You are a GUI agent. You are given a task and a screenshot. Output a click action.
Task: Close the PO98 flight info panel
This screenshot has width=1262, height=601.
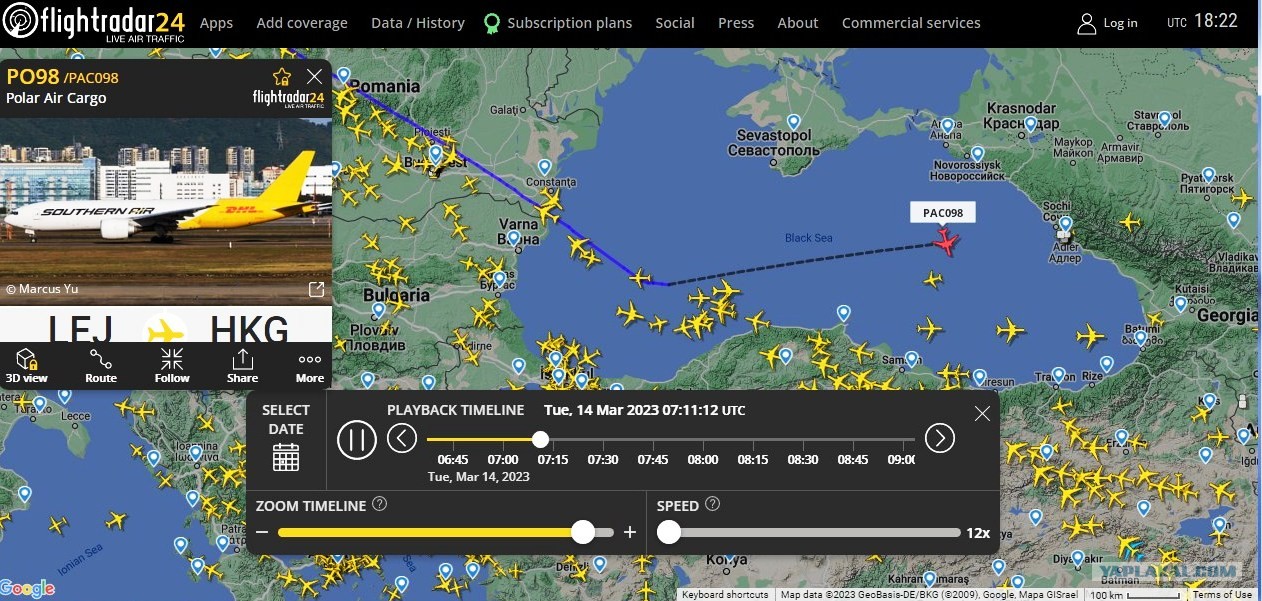(314, 76)
